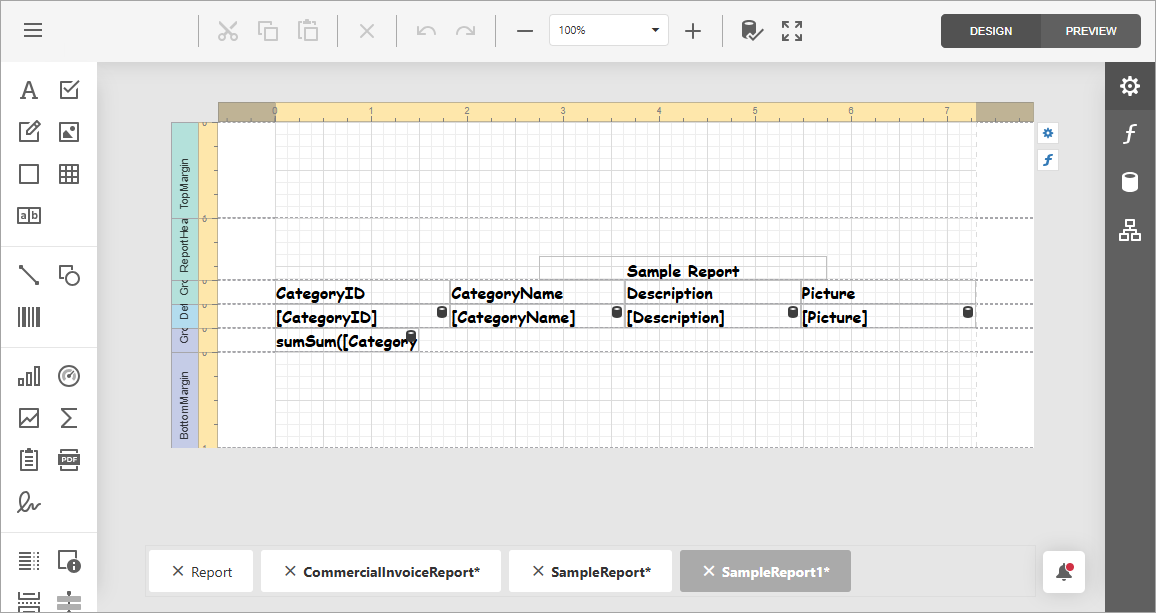
Task: Select the Label control (A icon)
Action: pos(29,90)
